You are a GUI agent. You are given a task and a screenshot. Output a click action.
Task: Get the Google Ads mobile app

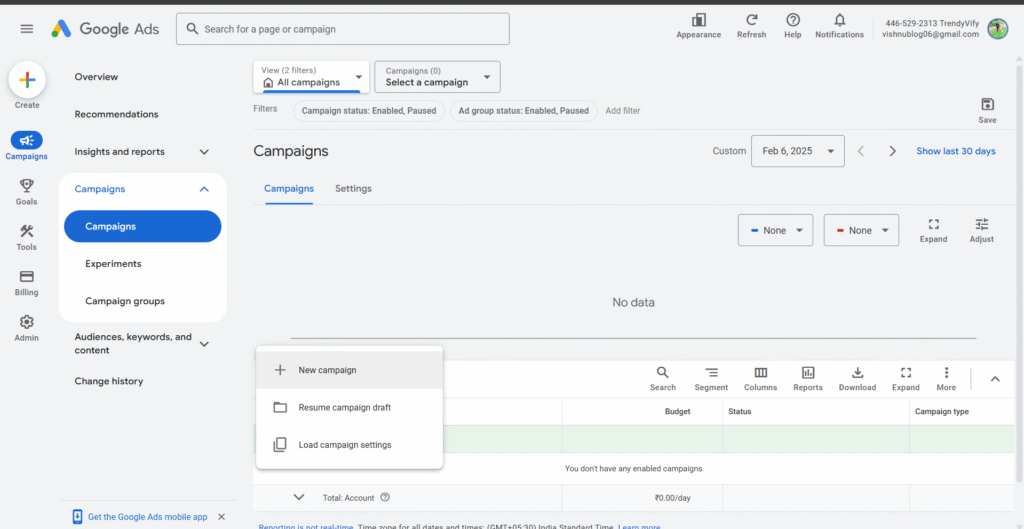[x=148, y=517]
